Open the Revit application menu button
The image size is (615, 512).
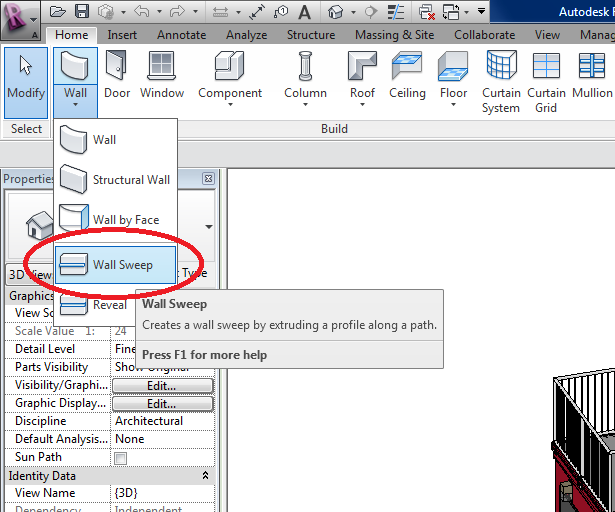point(20,20)
